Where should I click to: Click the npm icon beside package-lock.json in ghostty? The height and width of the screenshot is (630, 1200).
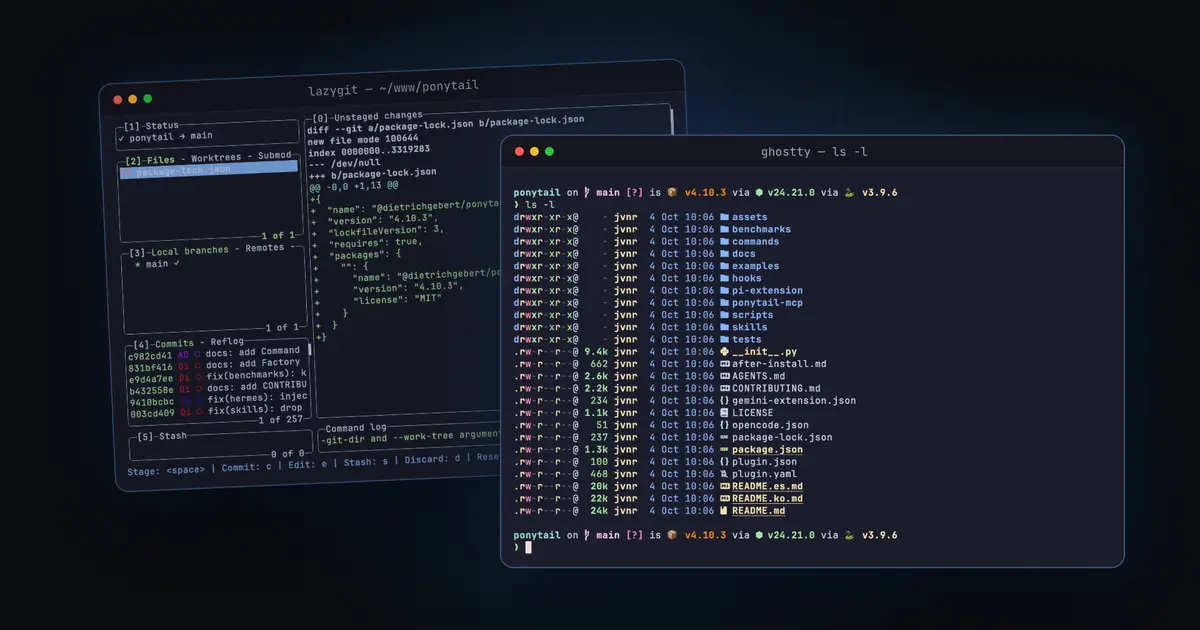[724, 437]
